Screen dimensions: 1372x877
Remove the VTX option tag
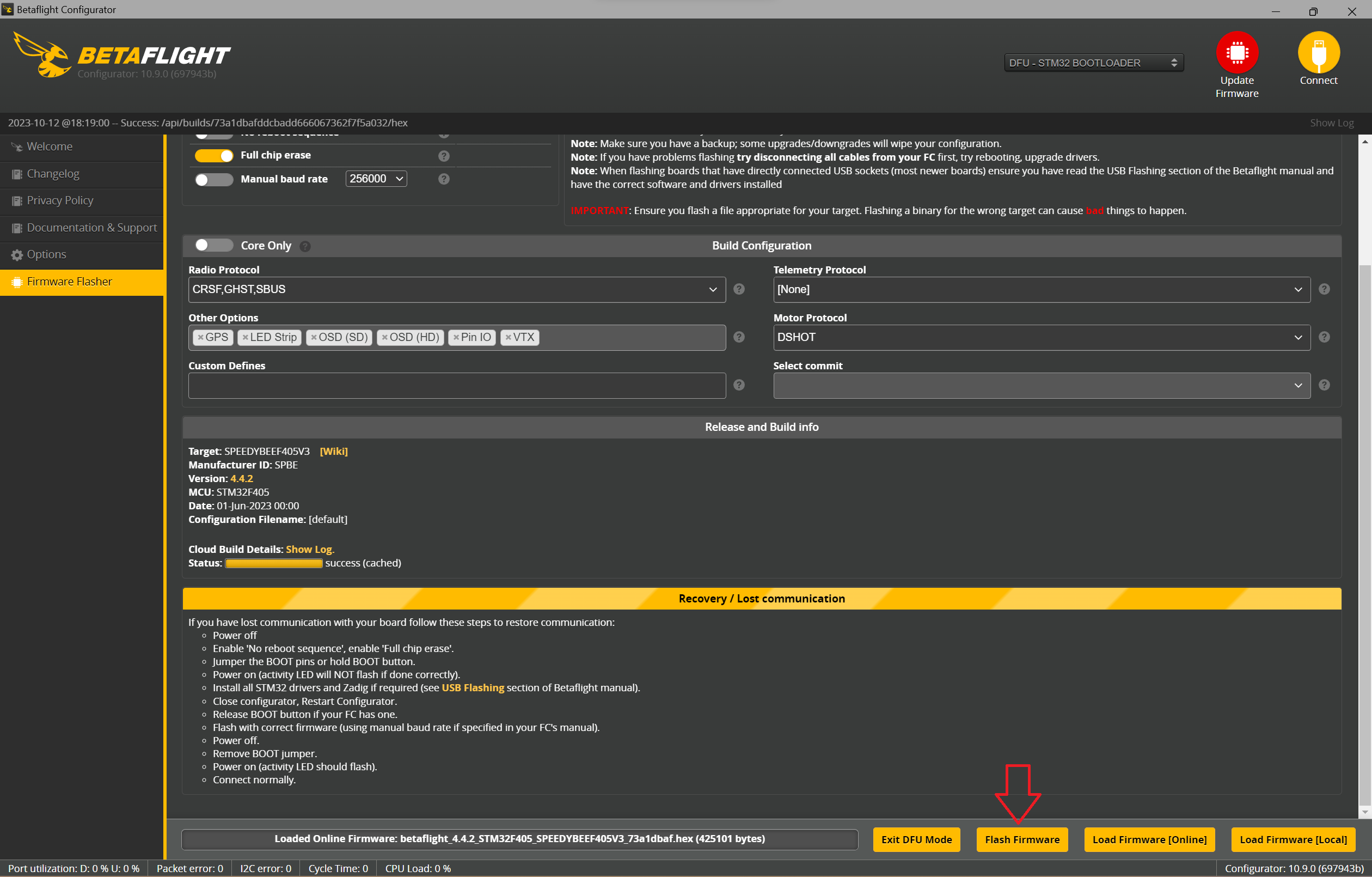(508, 338)
